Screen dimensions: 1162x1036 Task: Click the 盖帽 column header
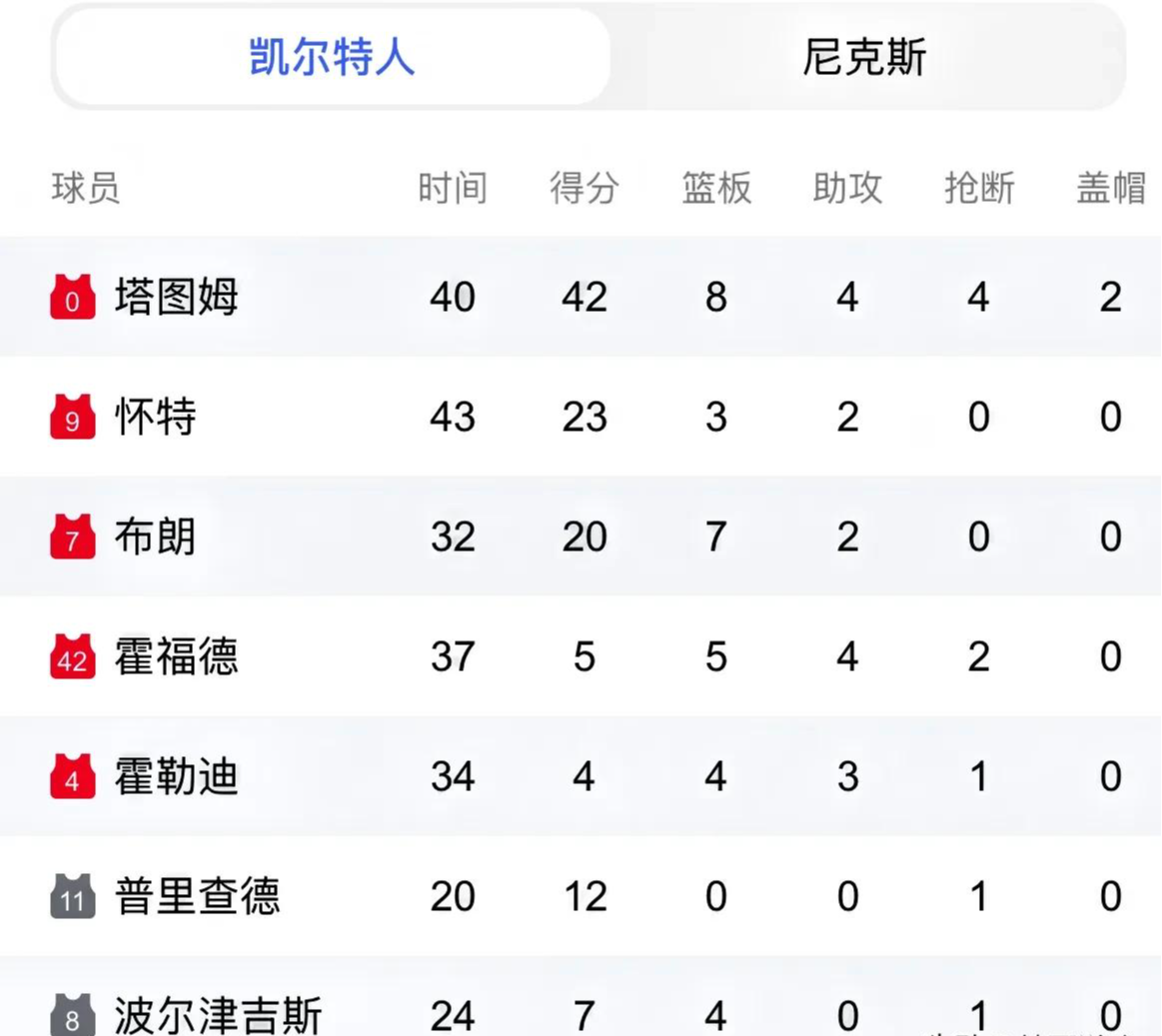[1111, 188]
